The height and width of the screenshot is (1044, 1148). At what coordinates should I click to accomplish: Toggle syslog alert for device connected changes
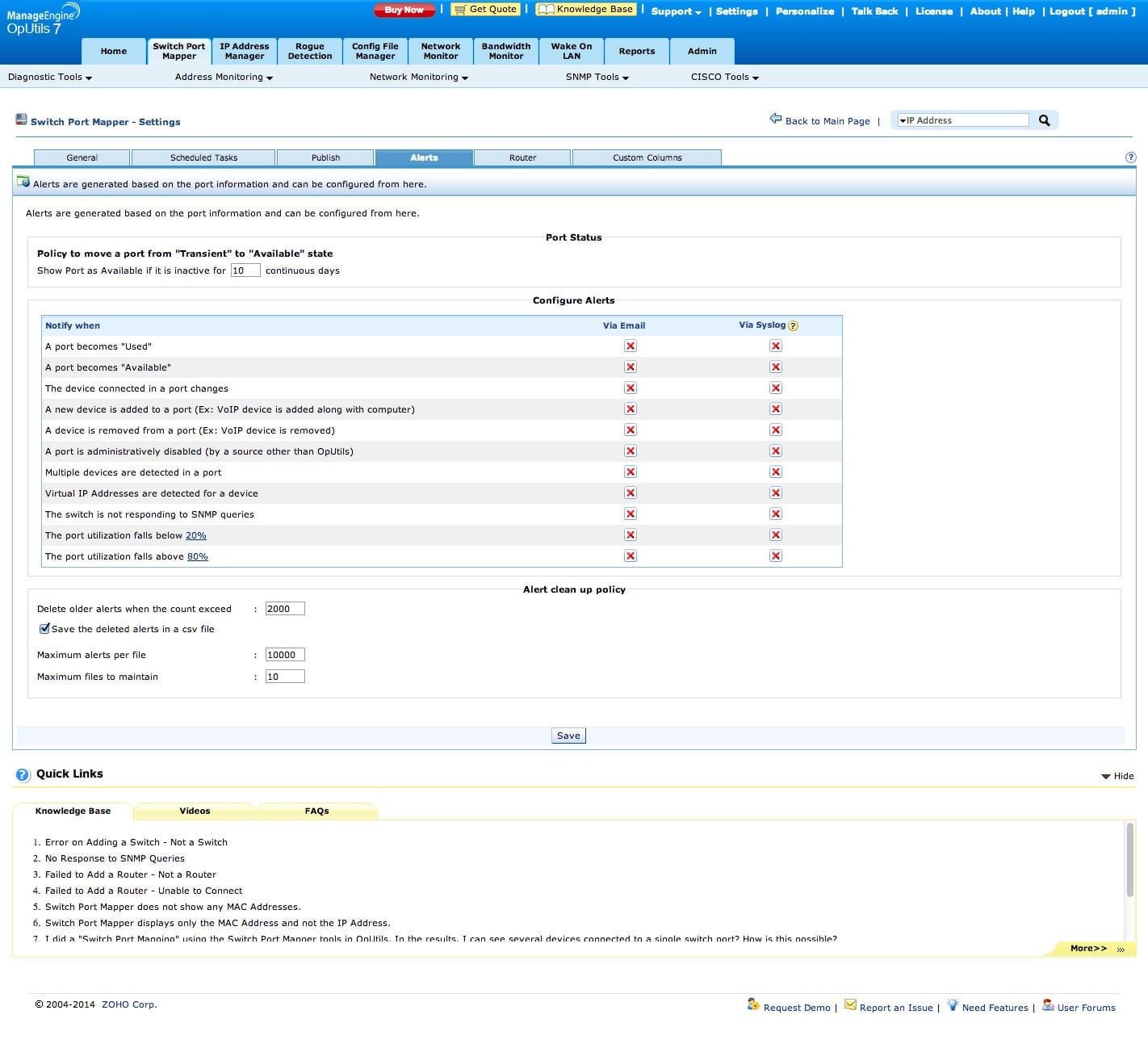[776, 388]
